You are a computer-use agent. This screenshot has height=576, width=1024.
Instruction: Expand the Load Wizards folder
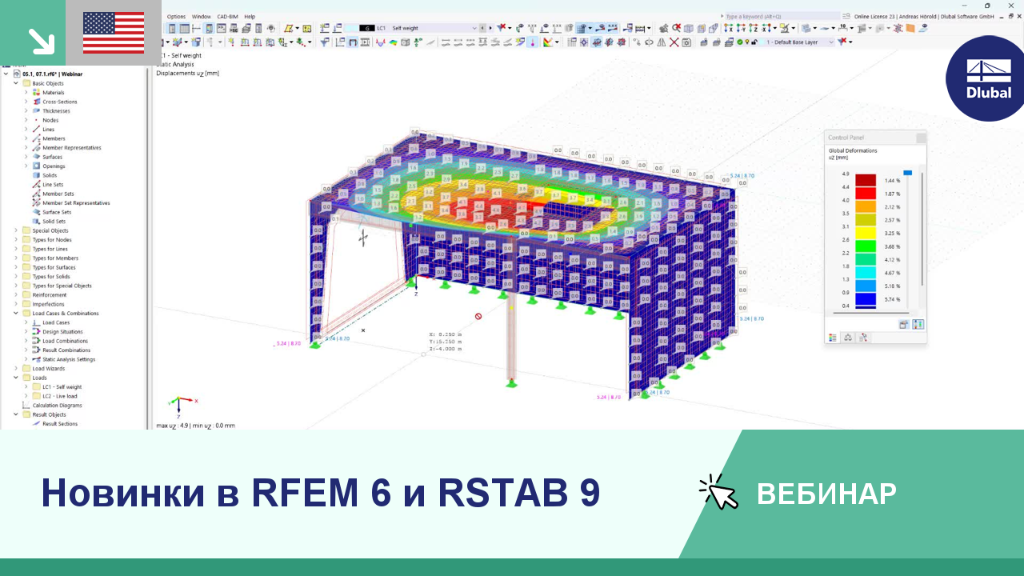pyautogui.click(x=16, y=368)
